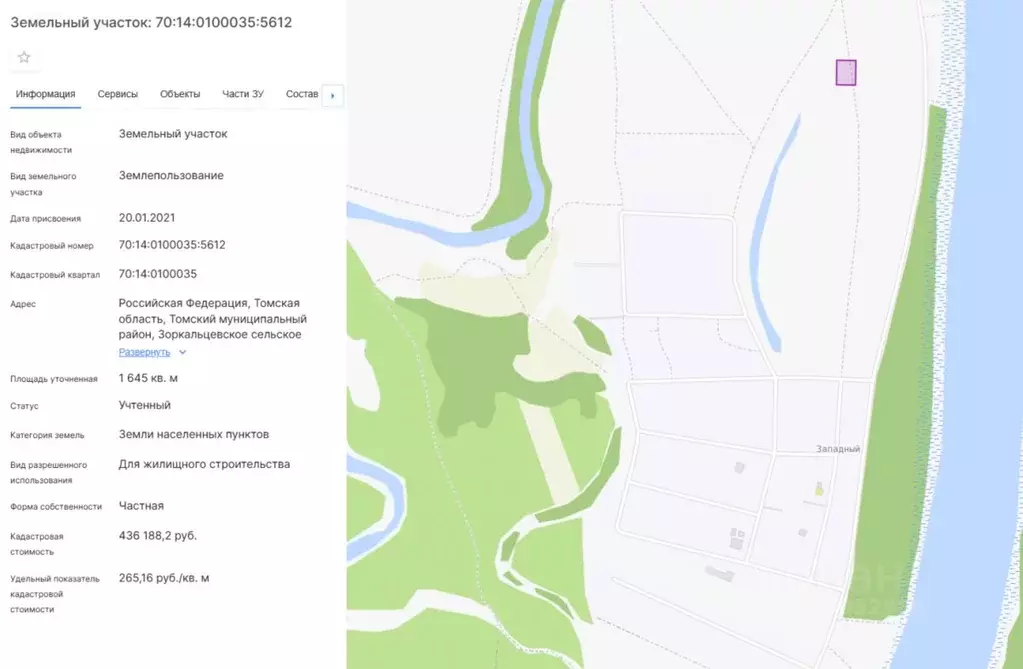This screenshot has width=1023, height=669.
Task: Click the title Земельный участок: 70:14:0100035:5612
Action: coord(151,22)
